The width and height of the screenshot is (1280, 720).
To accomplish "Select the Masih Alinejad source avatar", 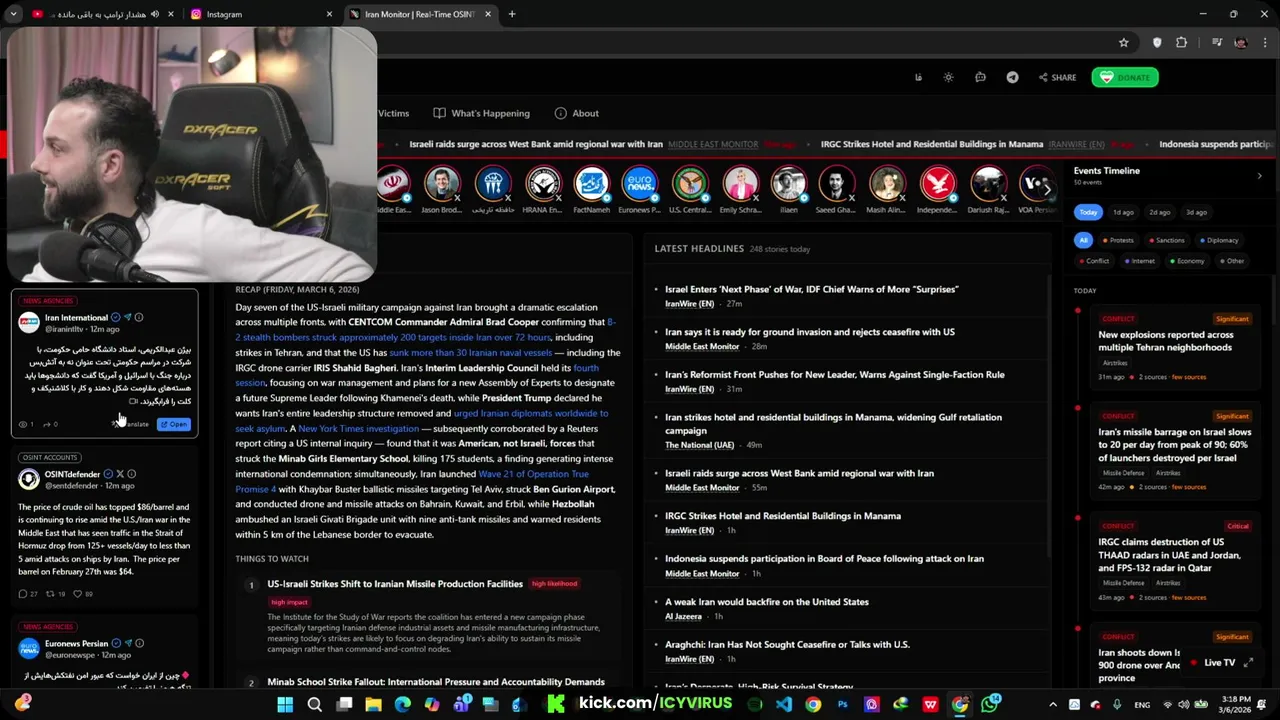I will (886, 184).
